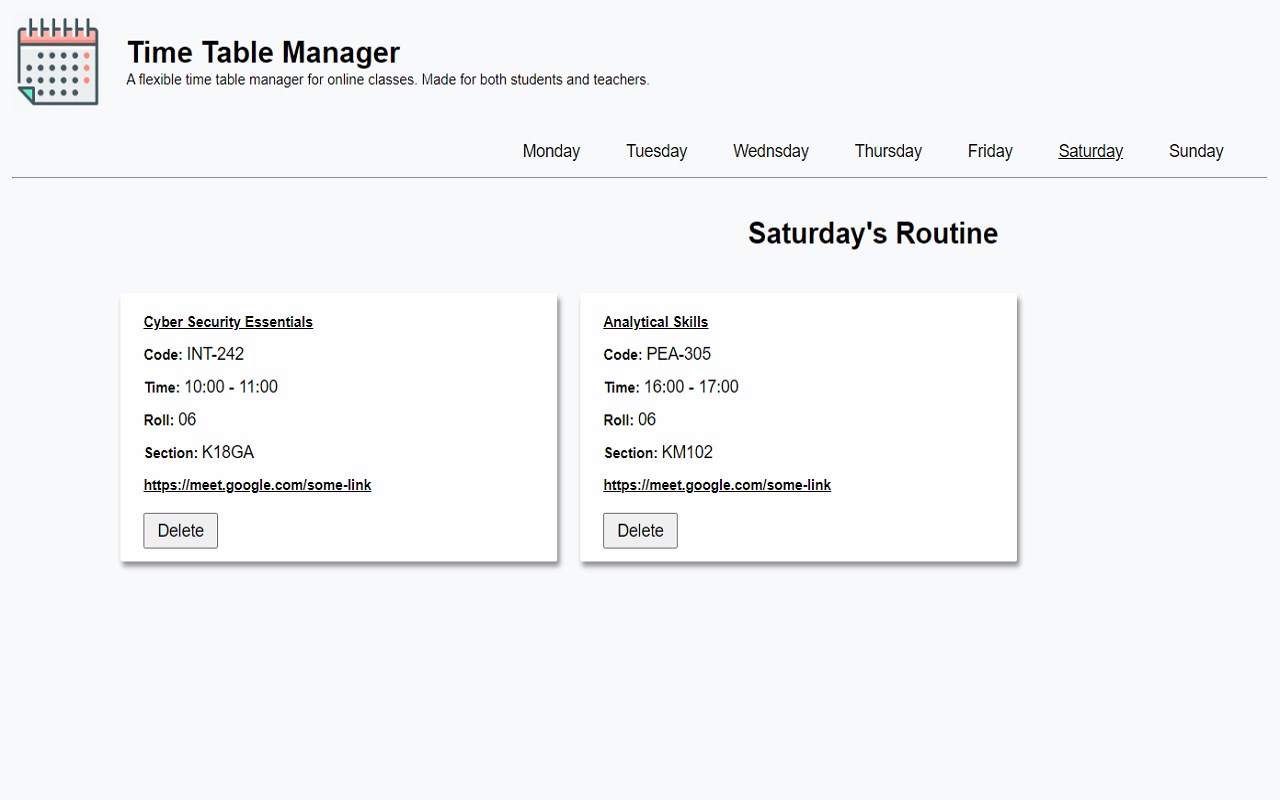Open the Monday routine tab
Screen dimensions: 1280x800
tap(551, 151)
